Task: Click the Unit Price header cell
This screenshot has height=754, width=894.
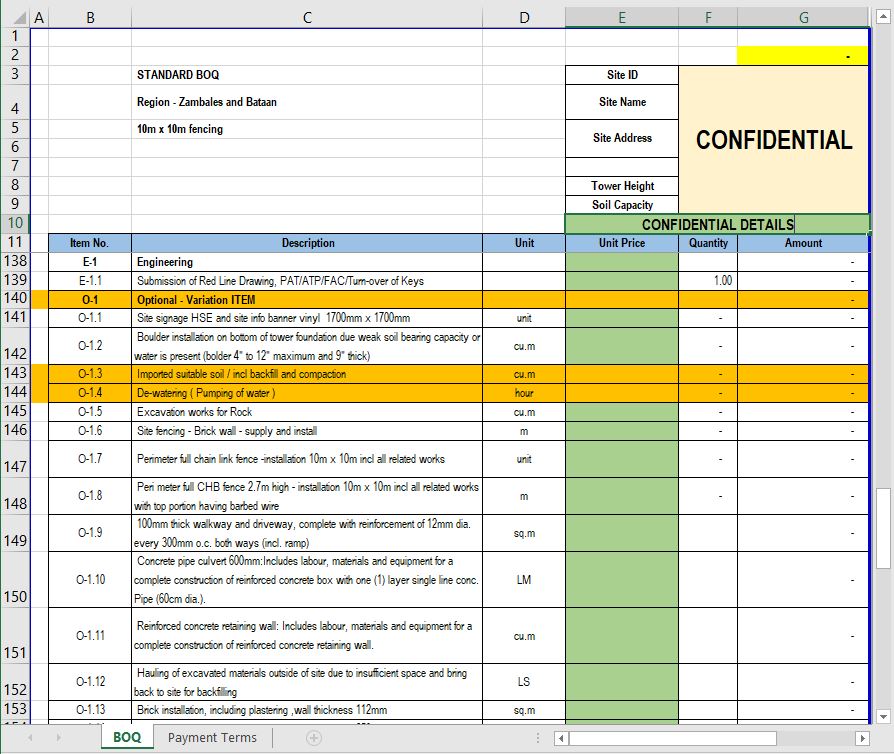Action: coord(622,243)
